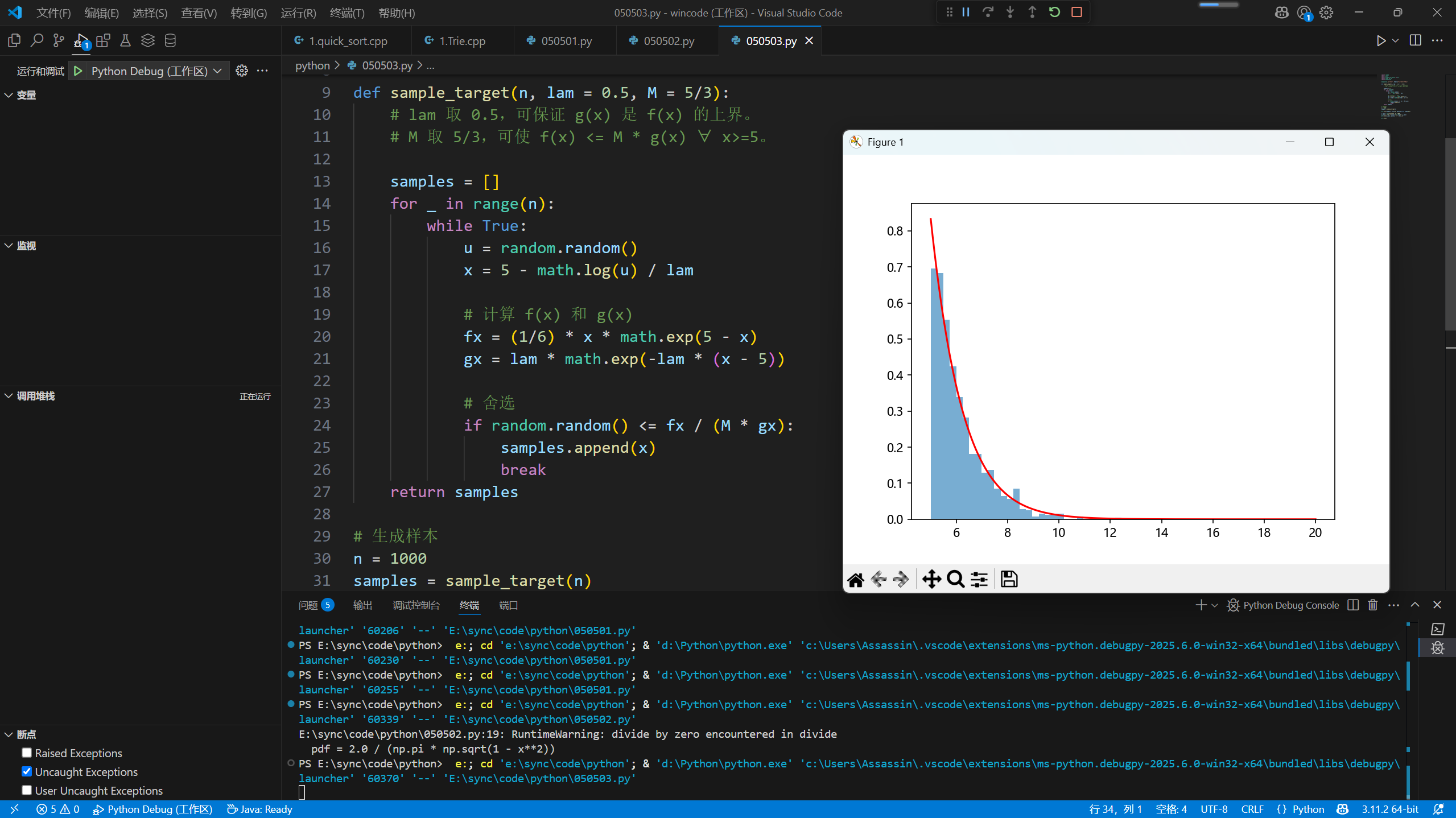Activate the matplotlib Pan tool

point(931,579)
